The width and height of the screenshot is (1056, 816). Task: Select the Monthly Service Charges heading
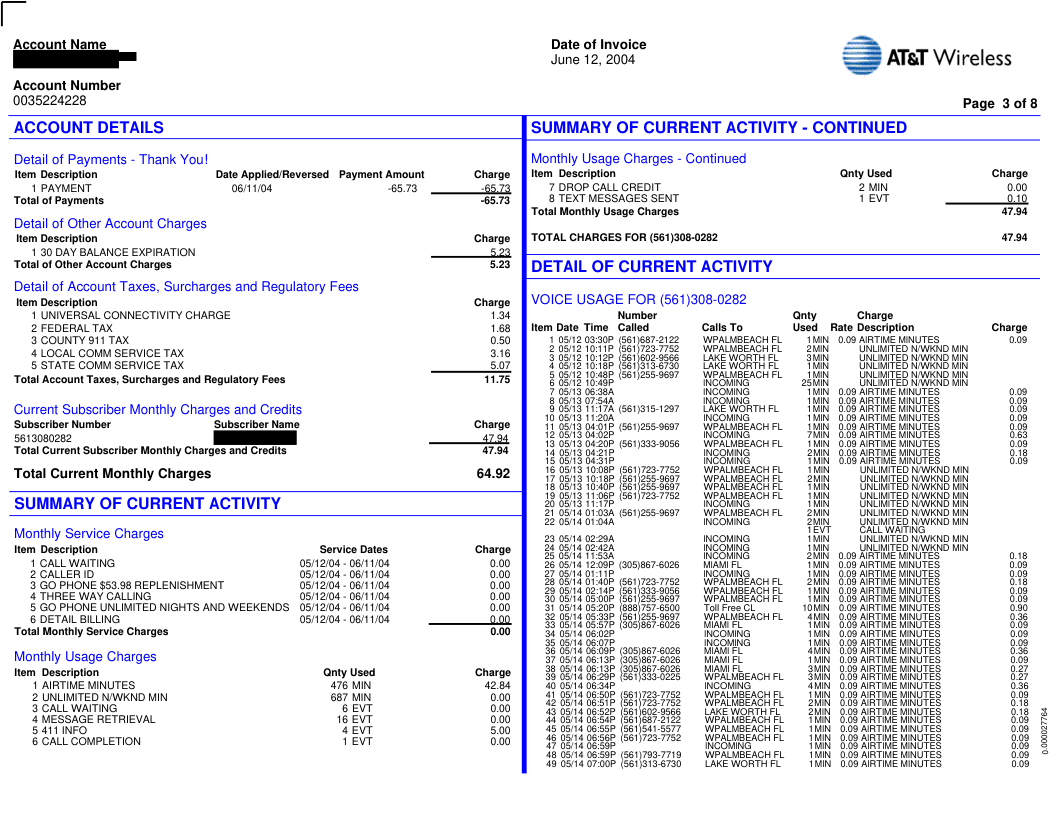[x=89, y=533]
